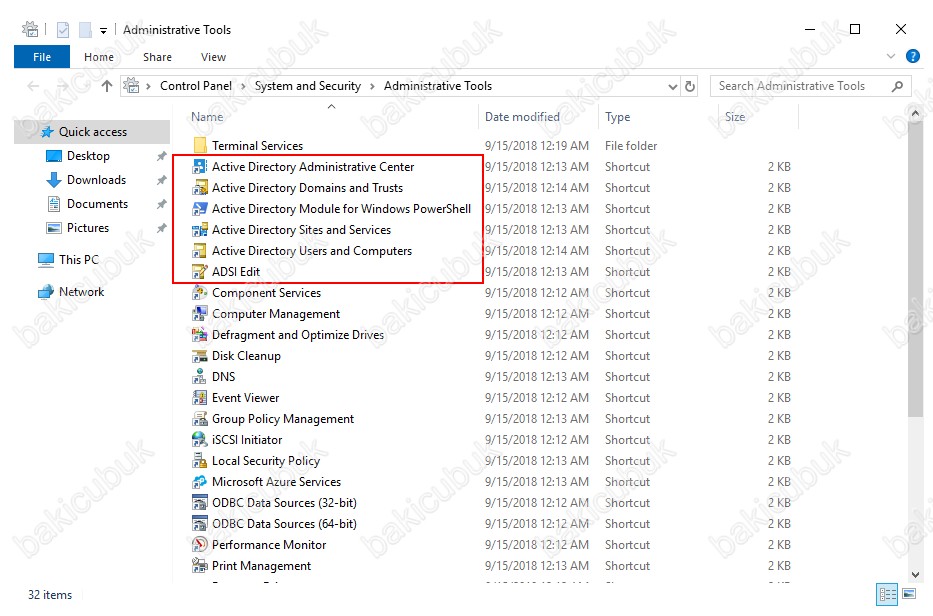
Task: Click the Help question mark icon
Action: [x=912, y=57]
